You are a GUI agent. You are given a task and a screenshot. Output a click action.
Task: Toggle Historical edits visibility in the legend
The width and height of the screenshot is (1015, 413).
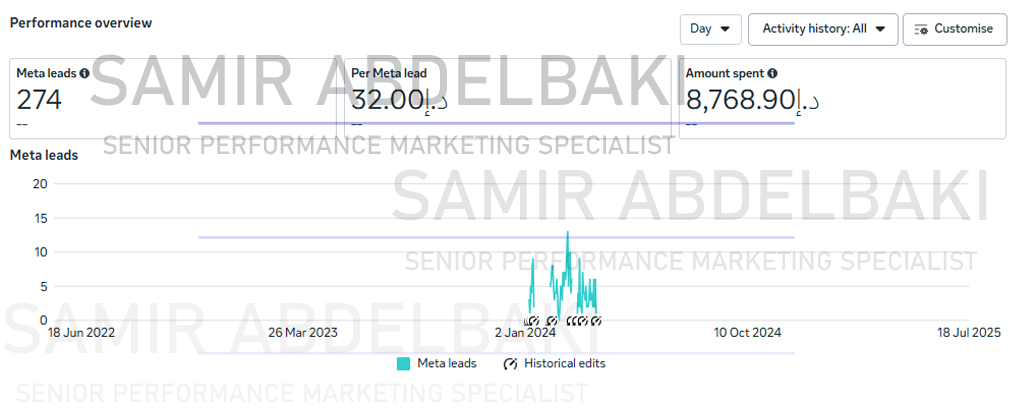point(564,364)
